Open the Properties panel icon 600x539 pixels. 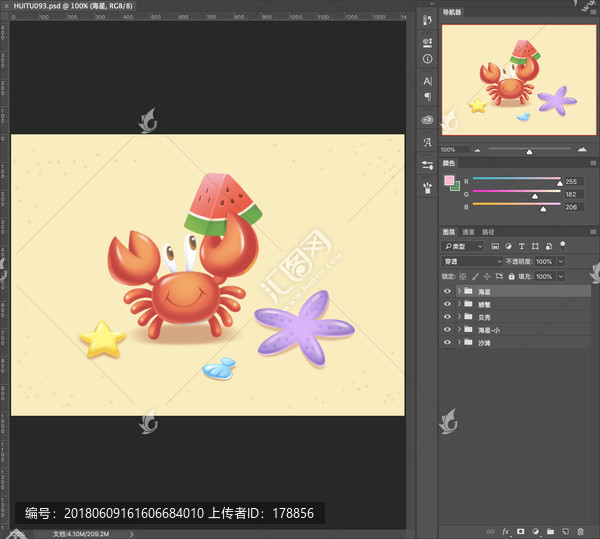pos(427,42)
